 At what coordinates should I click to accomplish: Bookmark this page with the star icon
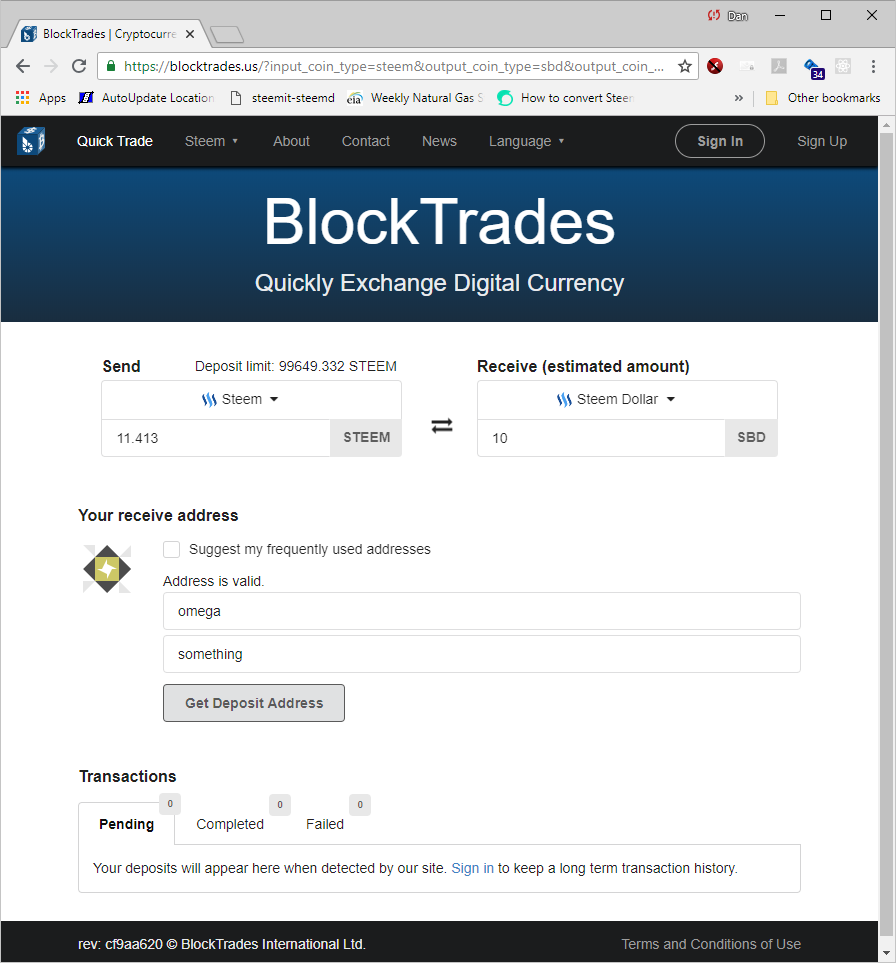click(685, 66)
